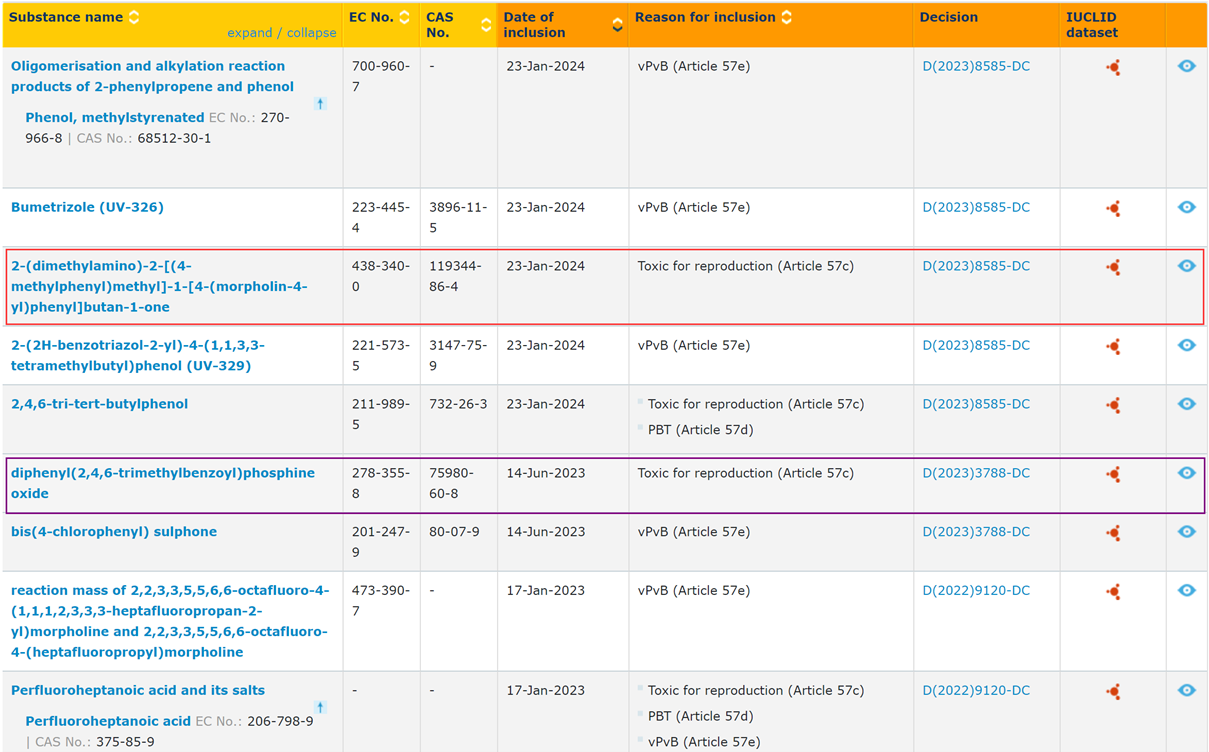Open UV-329 benzotriazolyl phenol substance link
This screenshot has height=752, width=1209.
coord(138,355)
